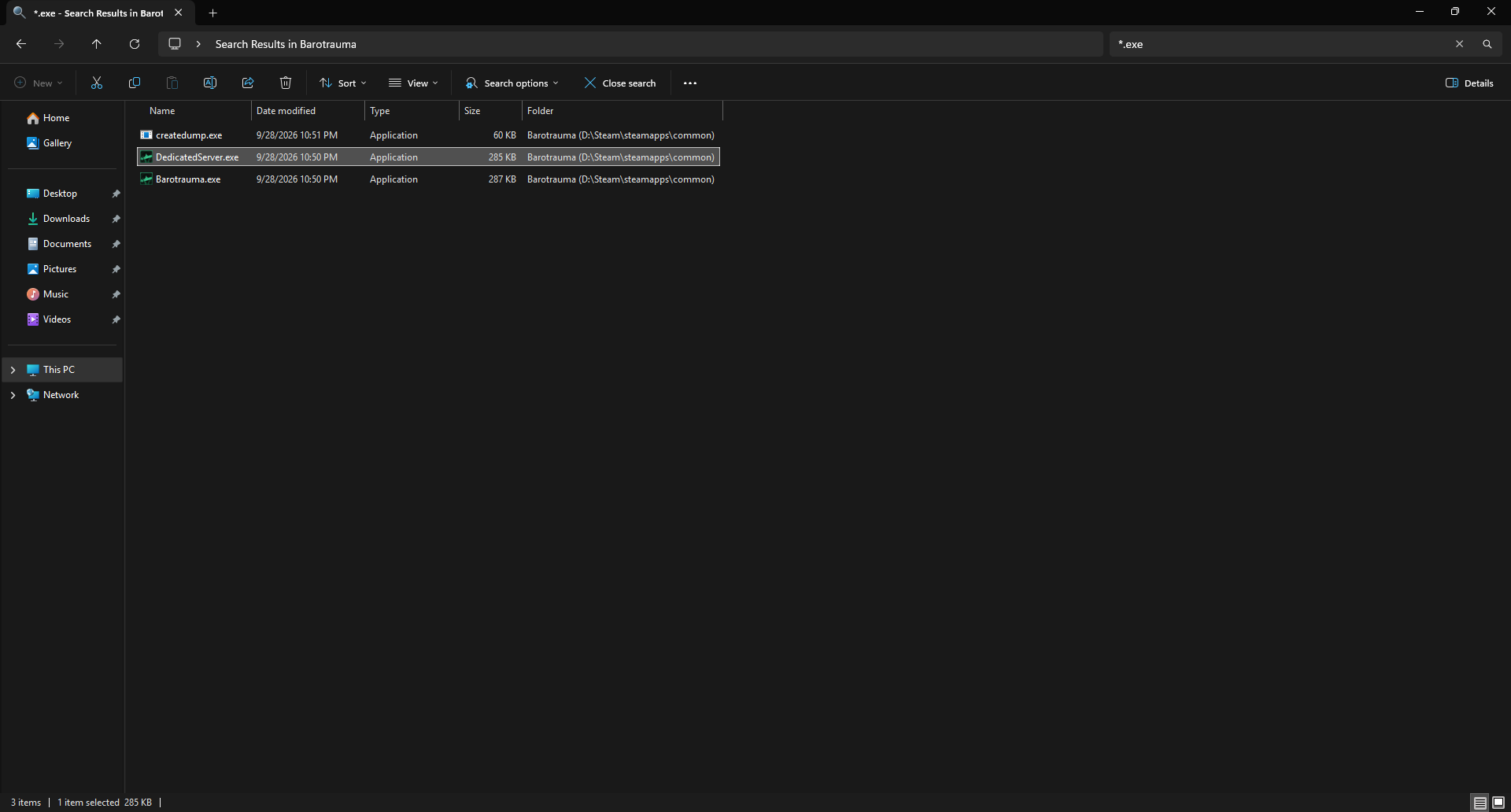
Task: Expand the This PC tree node
Action: (x=13, y=370)
